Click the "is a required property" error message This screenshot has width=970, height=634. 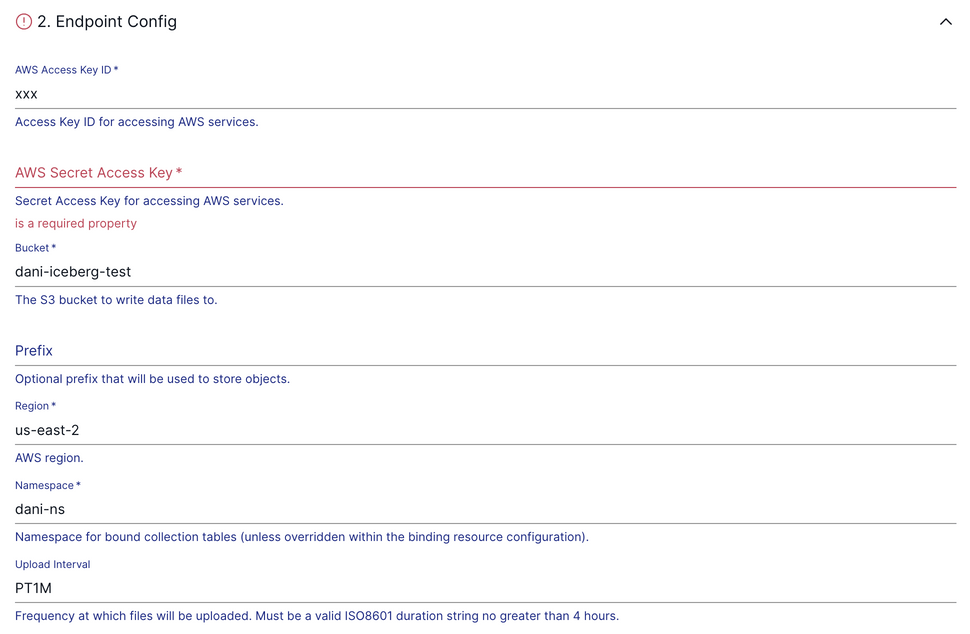pos(76,223)
